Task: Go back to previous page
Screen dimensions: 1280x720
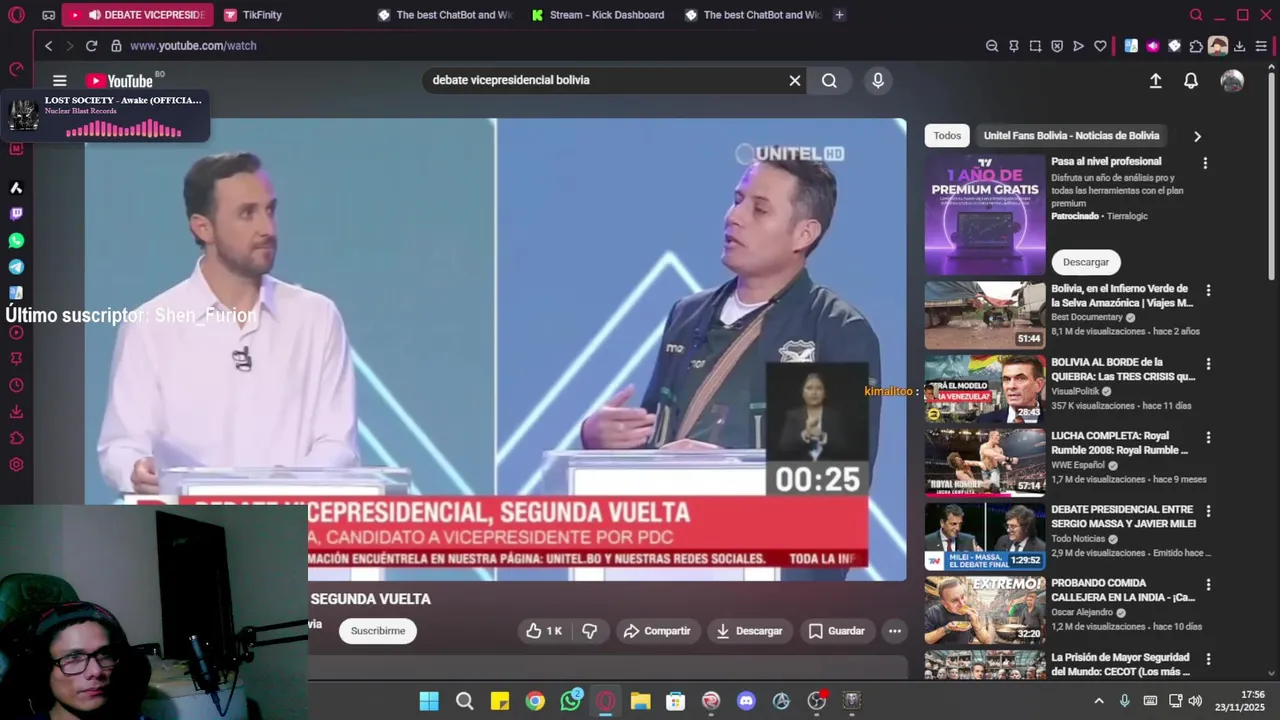Action: (48, 46)
